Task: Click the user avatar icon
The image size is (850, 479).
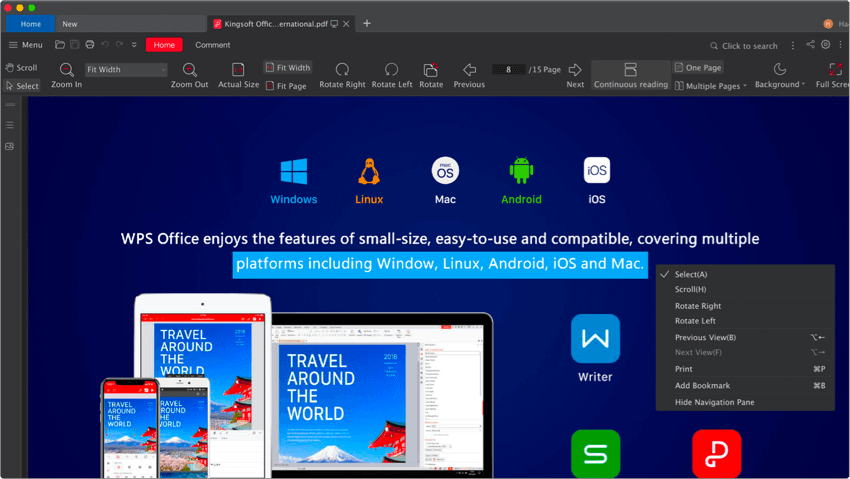Action: [x=828, y=24]
